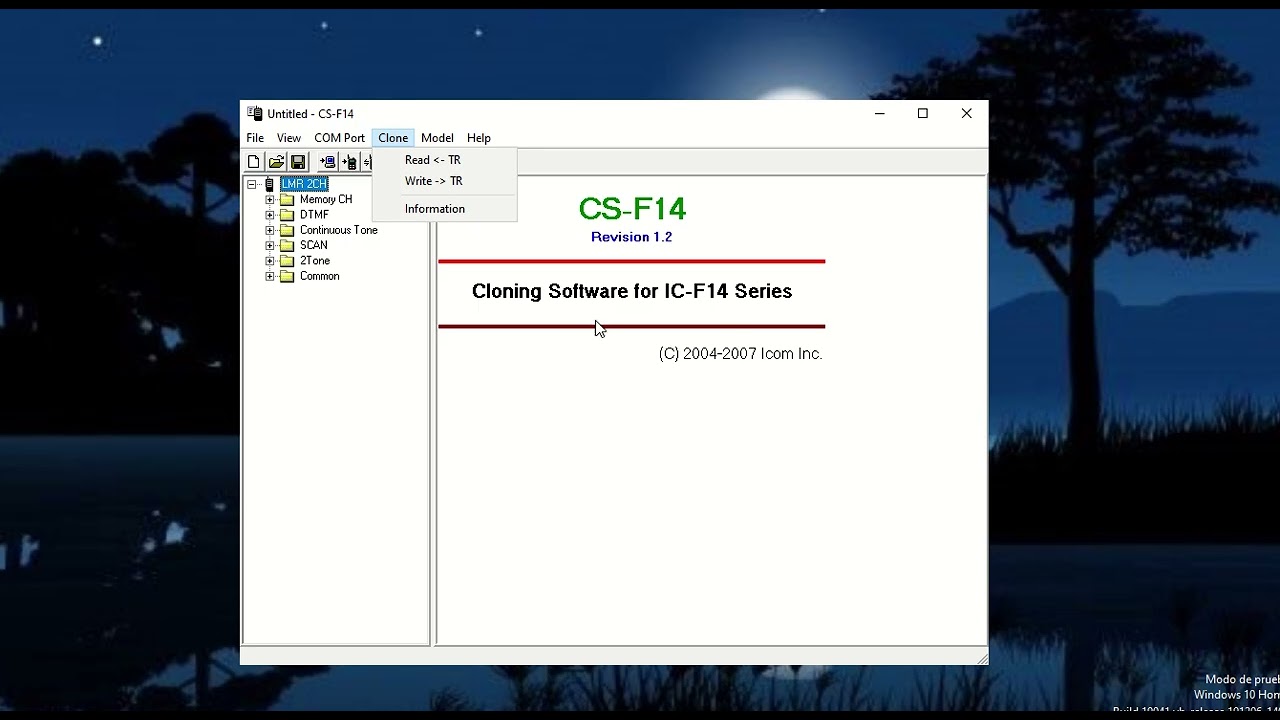Select the 2Tone tree label

click(315, 261)
